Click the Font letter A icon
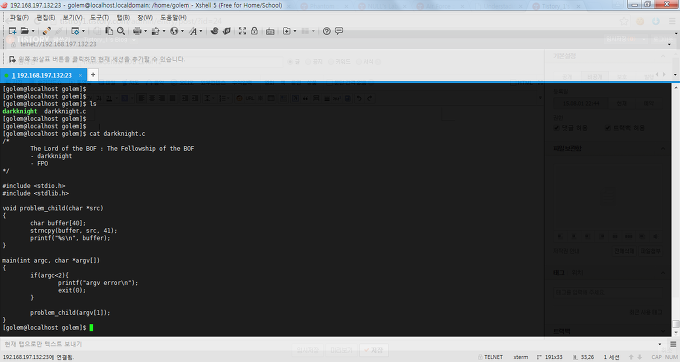680x362 pixels. (x=193, y=31)
